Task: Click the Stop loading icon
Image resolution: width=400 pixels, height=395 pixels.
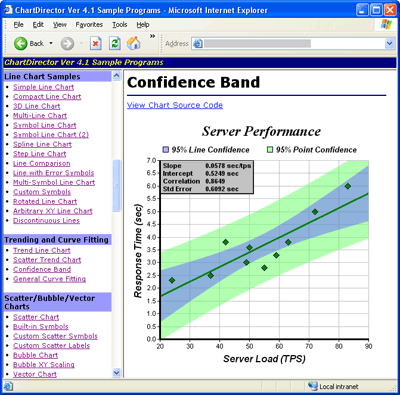Action: coord(96,44)
